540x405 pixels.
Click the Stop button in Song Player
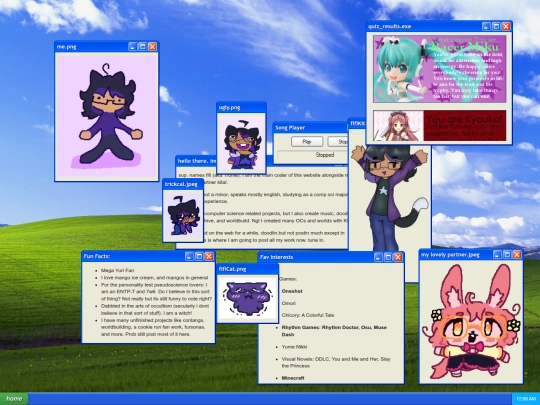click(338, 142)
